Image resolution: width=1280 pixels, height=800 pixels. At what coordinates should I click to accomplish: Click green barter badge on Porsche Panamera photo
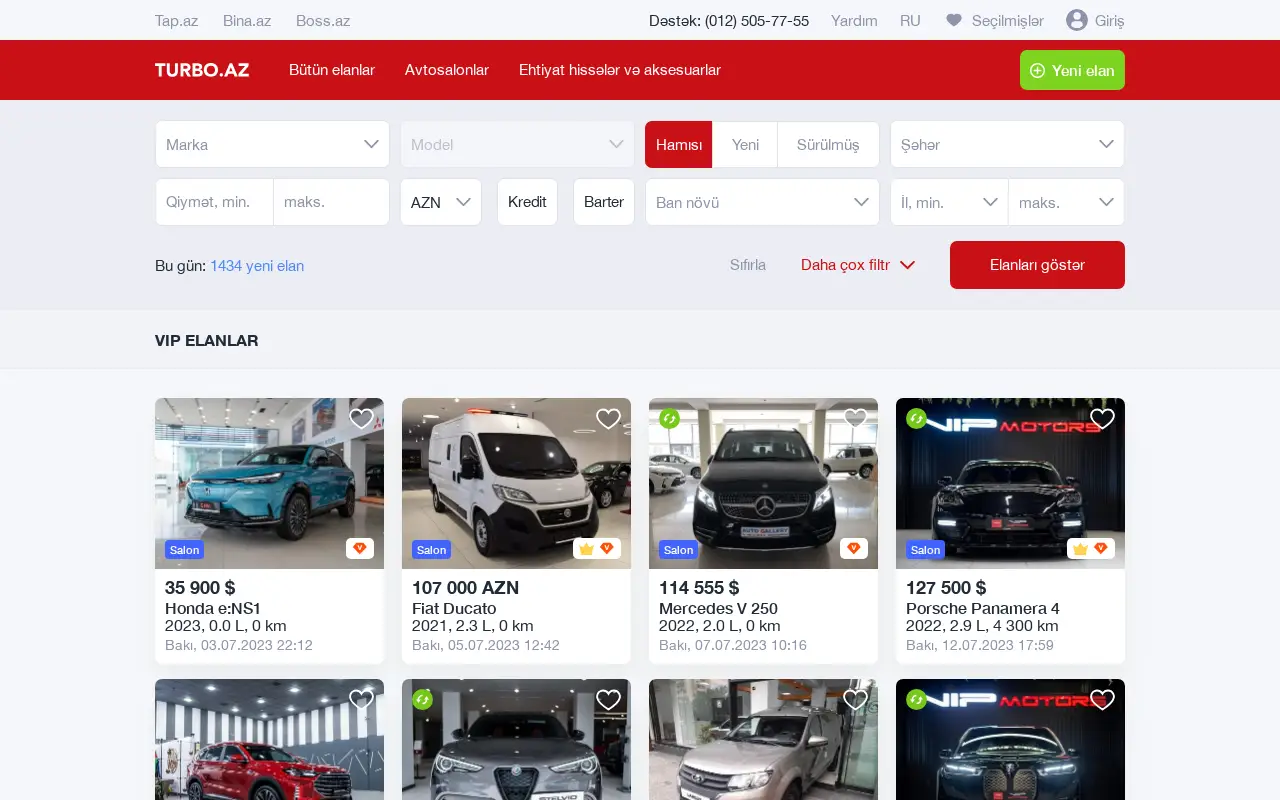pos(917,418)
